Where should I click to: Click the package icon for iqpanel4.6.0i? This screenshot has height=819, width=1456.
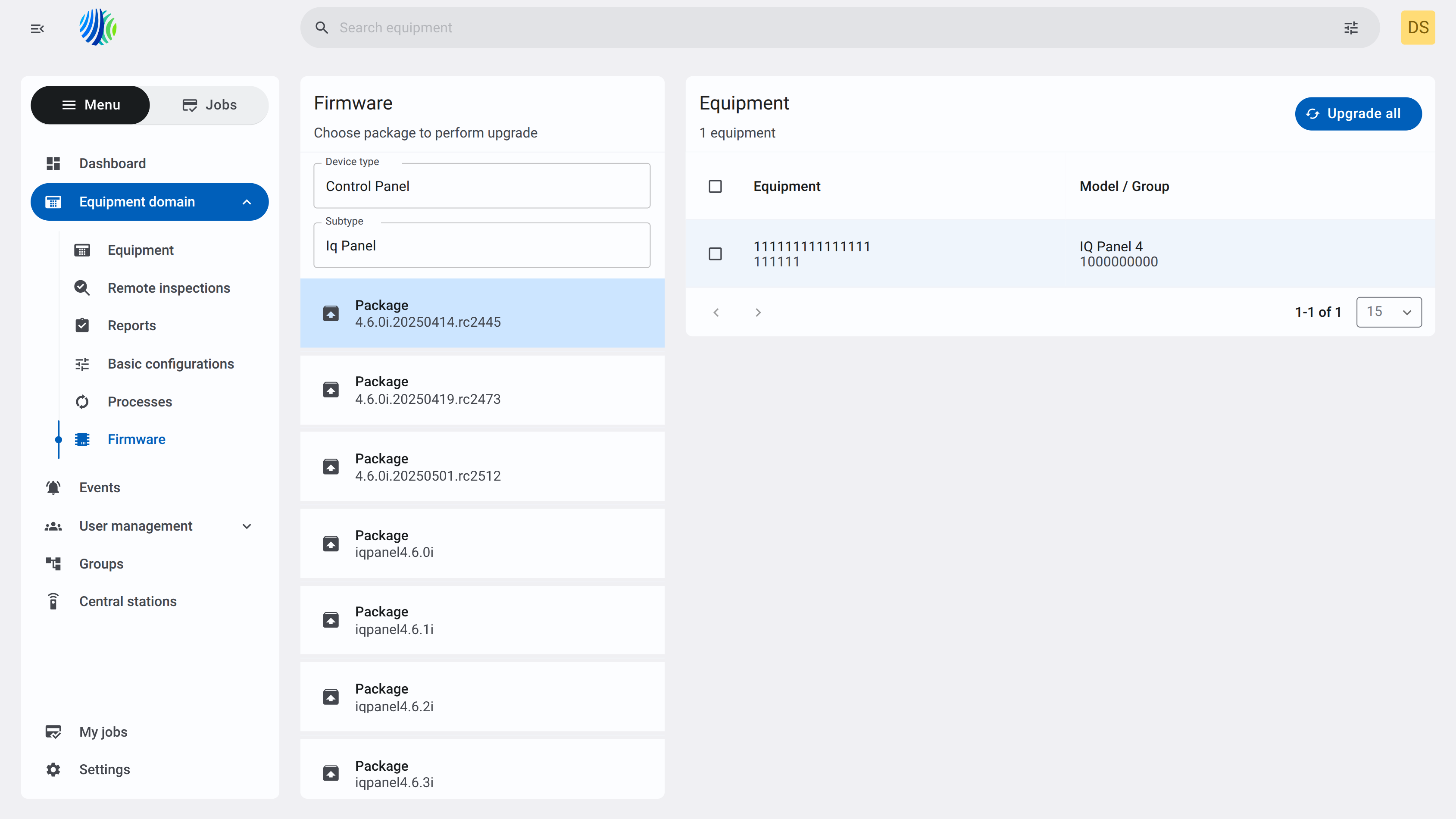[x=331, y=544]
